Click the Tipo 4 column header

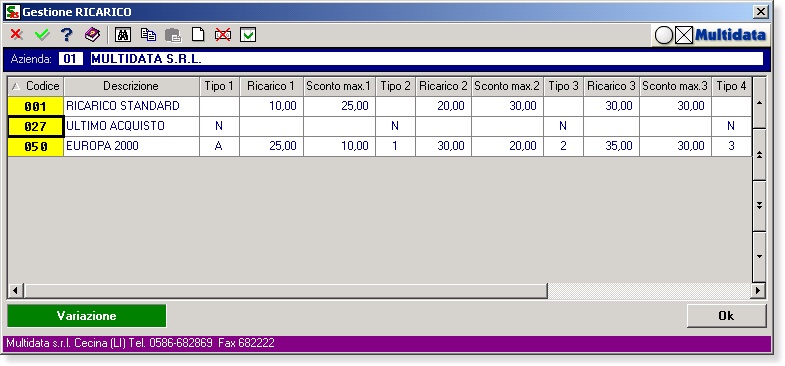(x=731, y=86)
